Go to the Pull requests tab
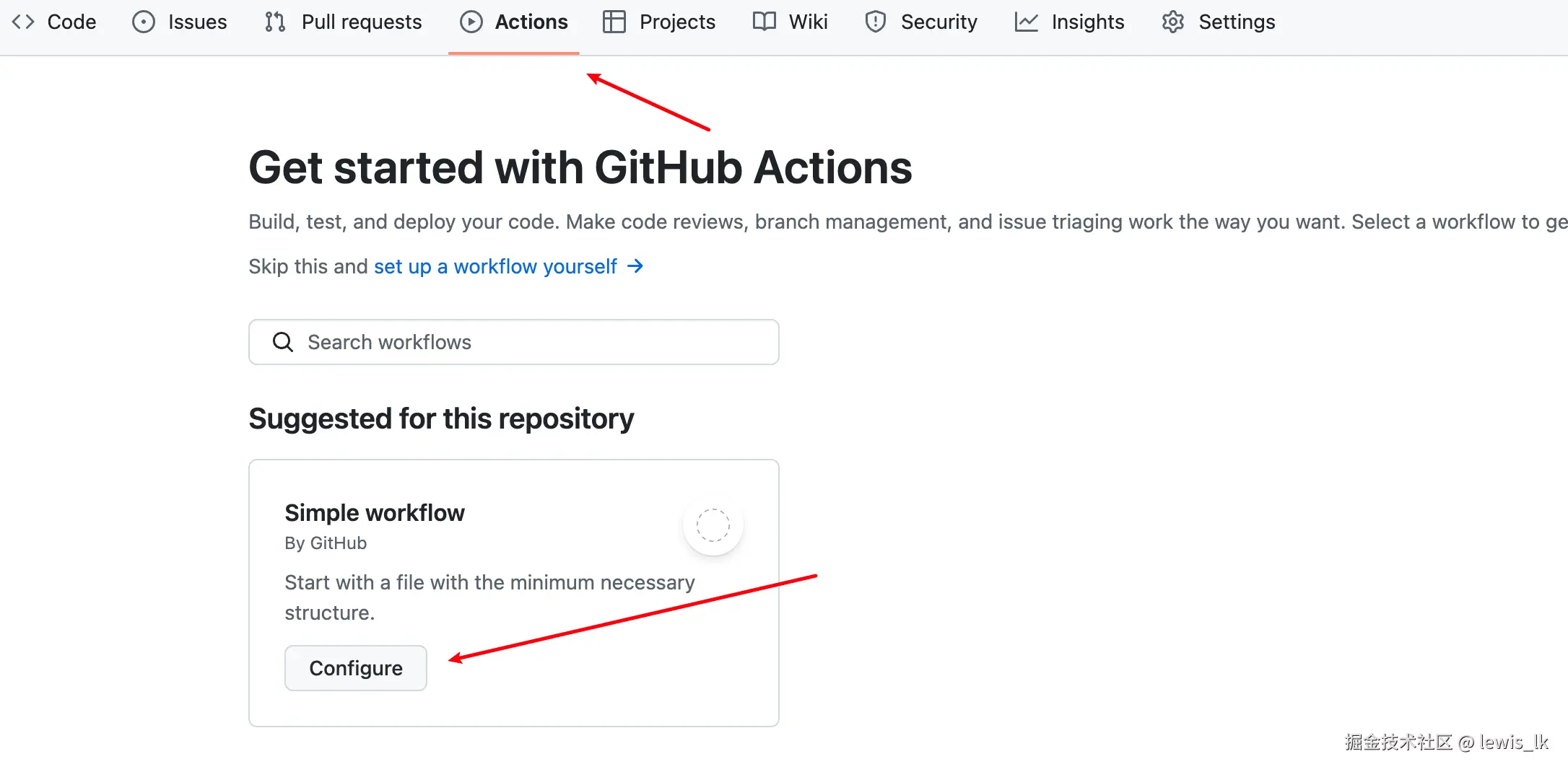This screenshot has width=1568, height=772. point(361,22)
